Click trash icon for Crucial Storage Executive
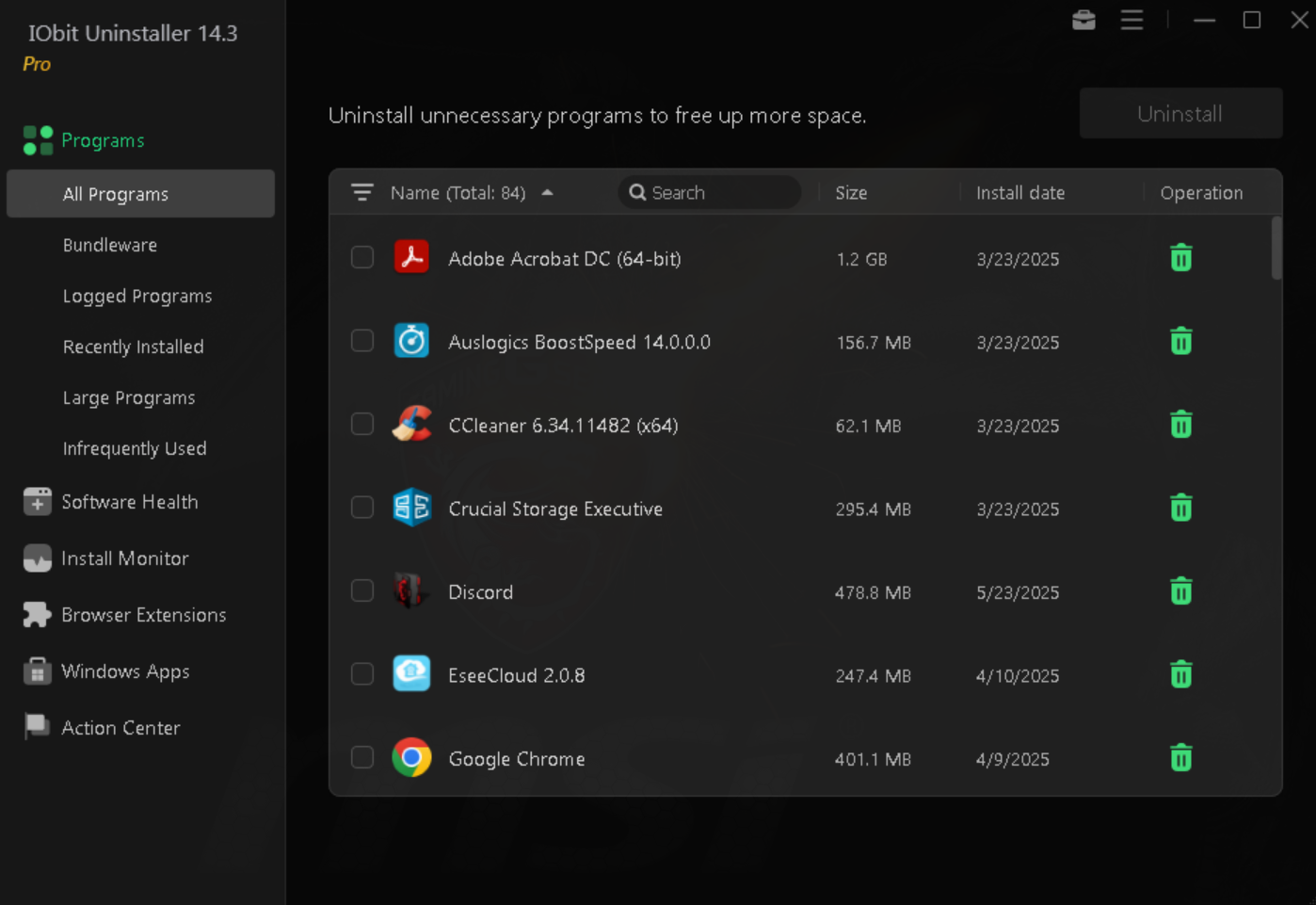This screenshot has height=905, width=1316. click(x=1180, y=508)
